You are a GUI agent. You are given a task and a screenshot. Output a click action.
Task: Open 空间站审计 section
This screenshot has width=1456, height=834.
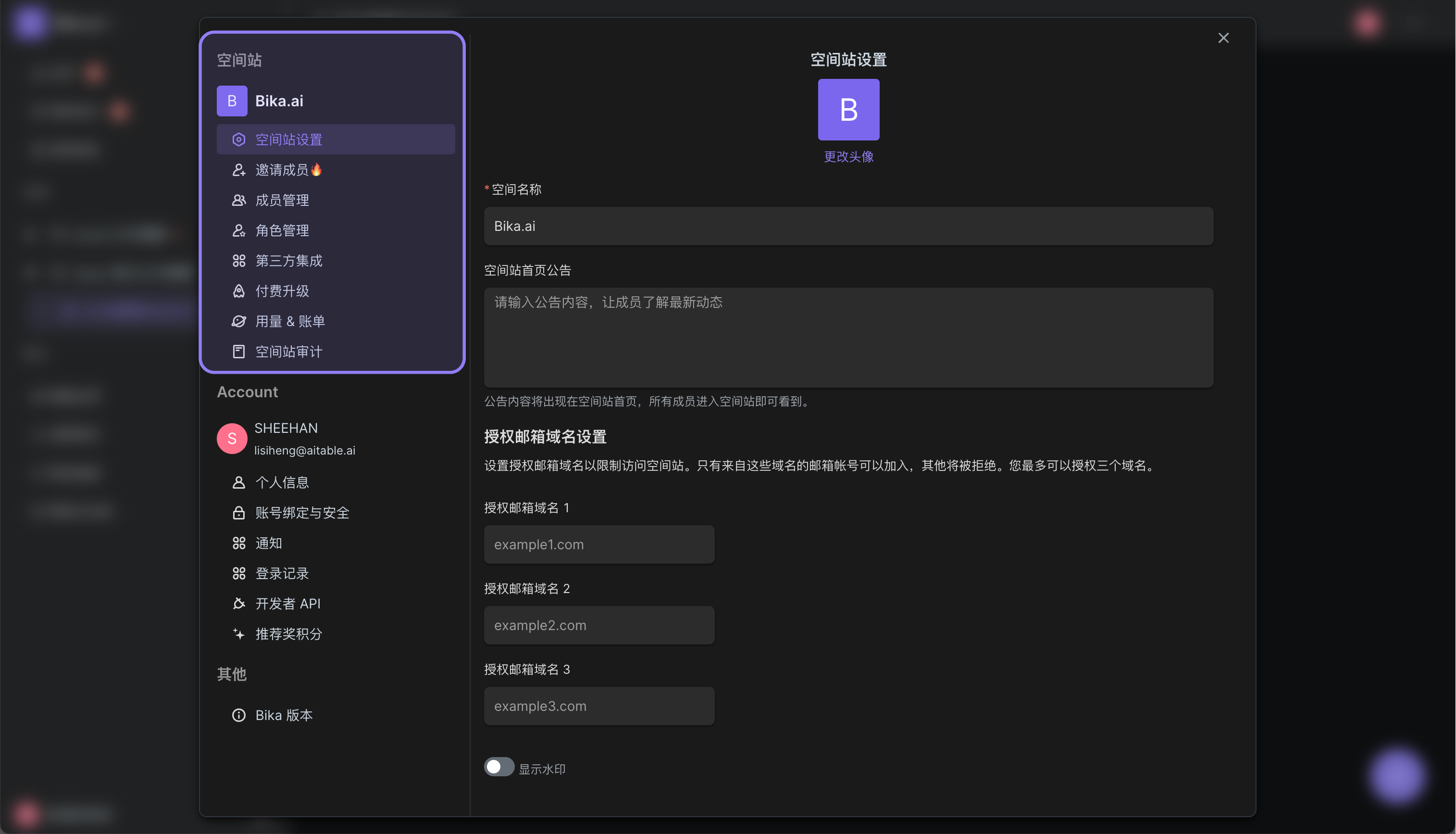[336, 352]
